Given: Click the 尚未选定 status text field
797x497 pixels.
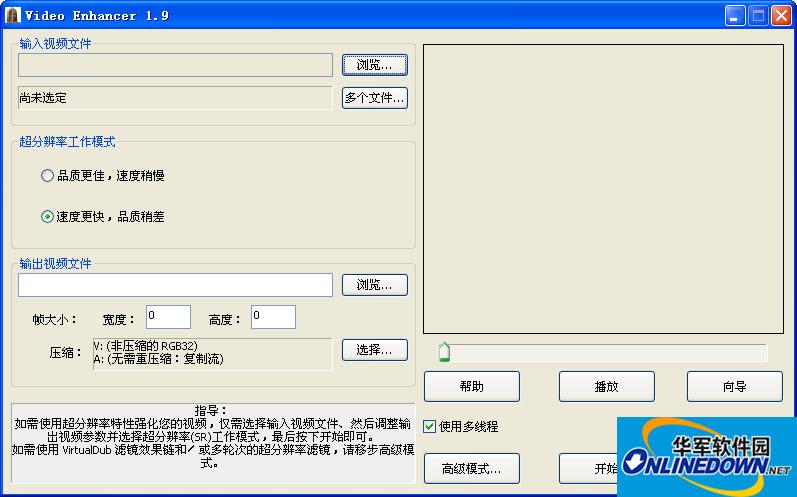Looking at the screenshot, I should 175,98.
